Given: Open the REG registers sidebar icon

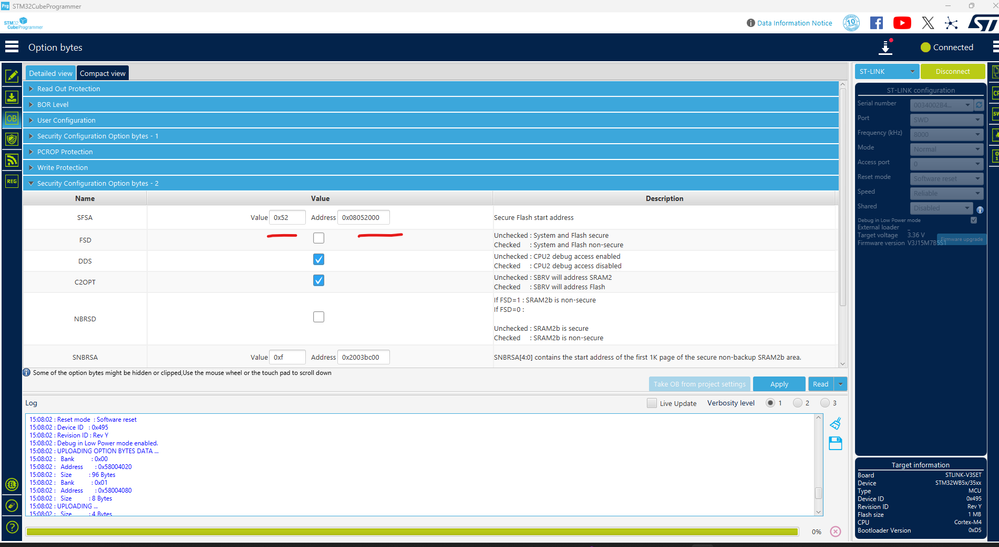Looking at the screenshot, I should (x=11, y=181).
